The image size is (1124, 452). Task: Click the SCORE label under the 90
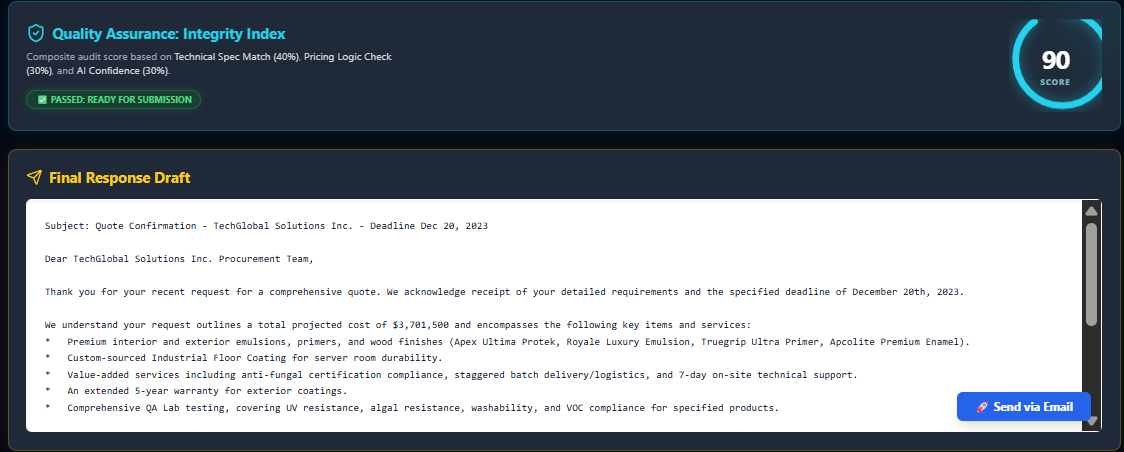(x=1055, y=82)
